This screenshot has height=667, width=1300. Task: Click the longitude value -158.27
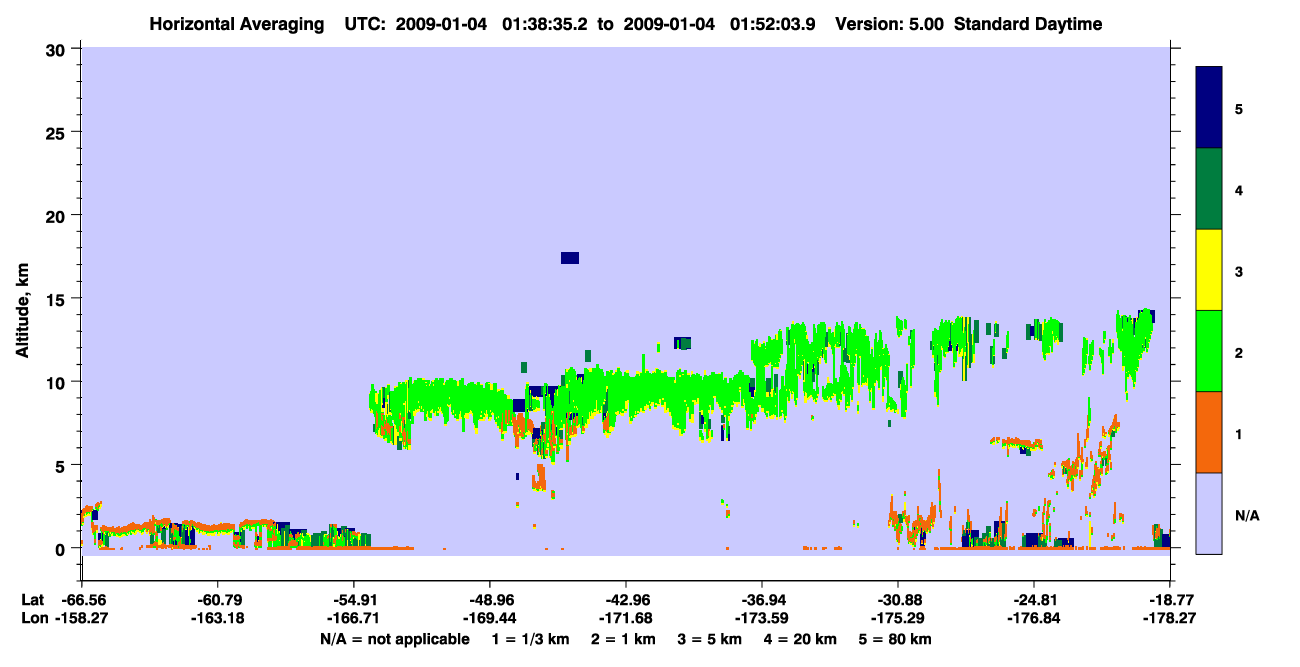[81, 618]
